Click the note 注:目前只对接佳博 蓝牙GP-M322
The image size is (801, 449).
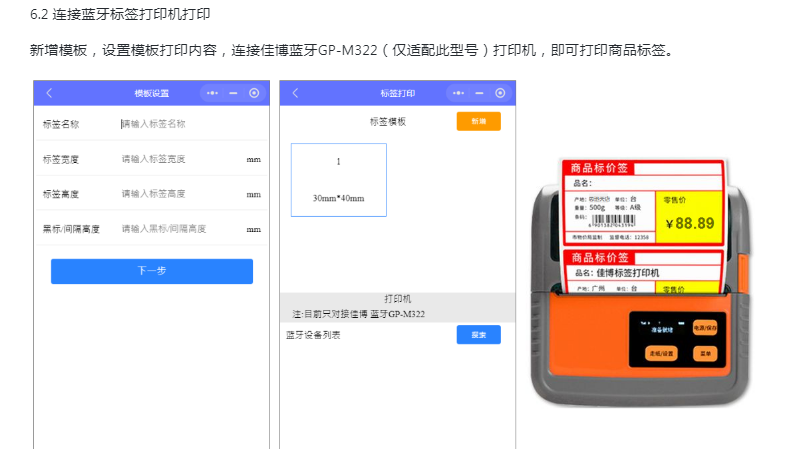coord(359,314)
